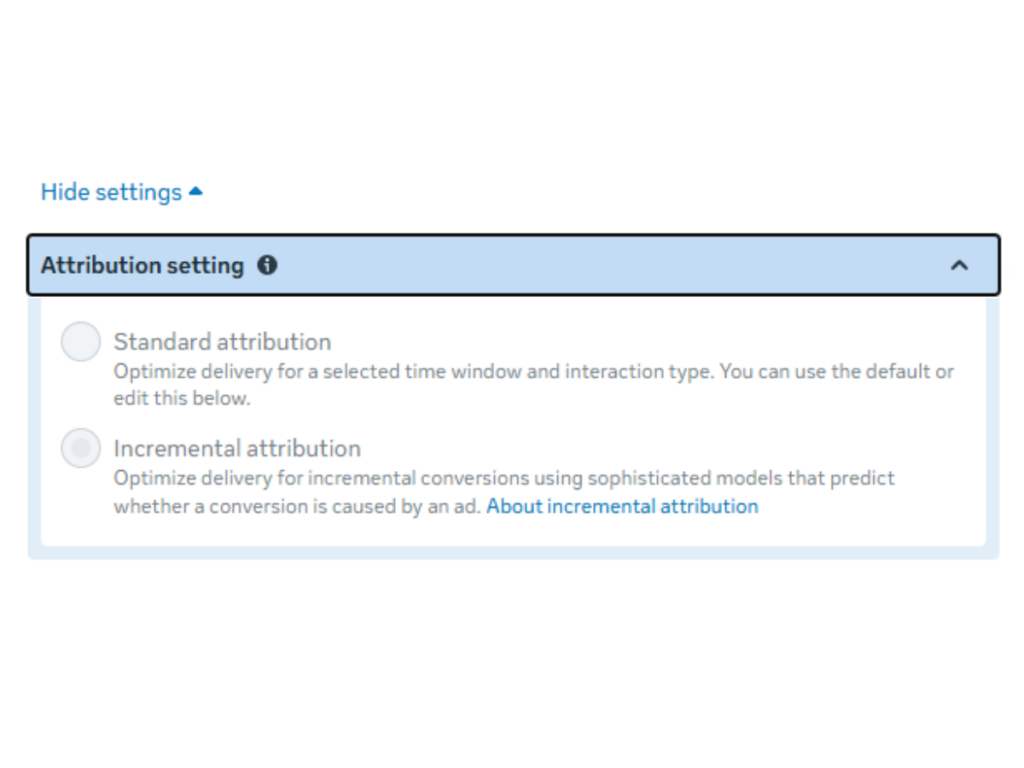Click the blank area below the Incremental attribution description
Screen dimensions: 1024x768
(500, 532)
